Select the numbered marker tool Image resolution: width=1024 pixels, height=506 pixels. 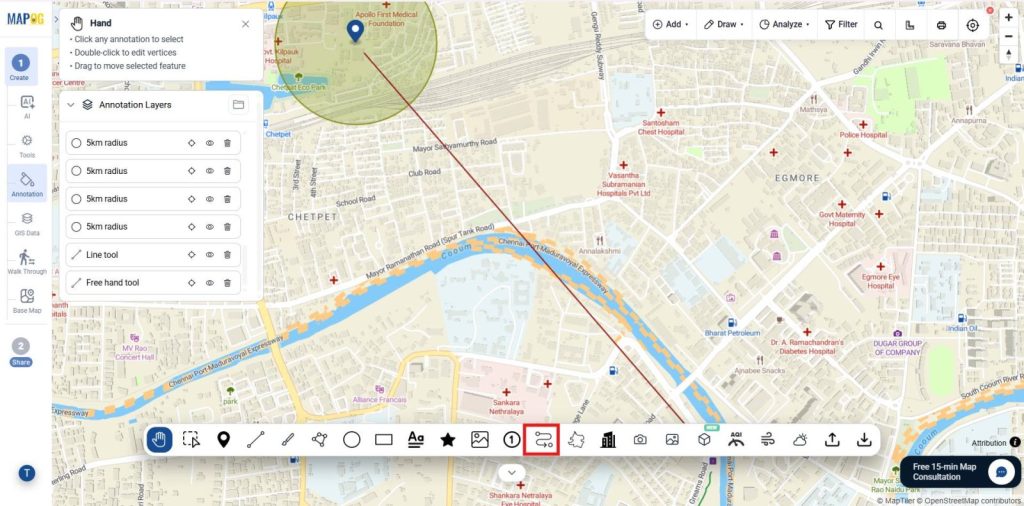511,439
